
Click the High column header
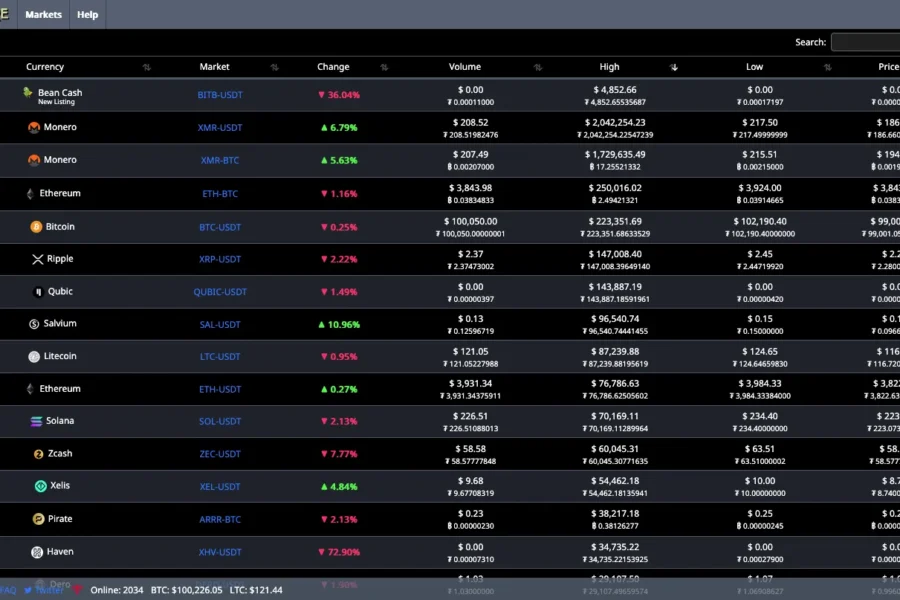[x=609, y=67]
